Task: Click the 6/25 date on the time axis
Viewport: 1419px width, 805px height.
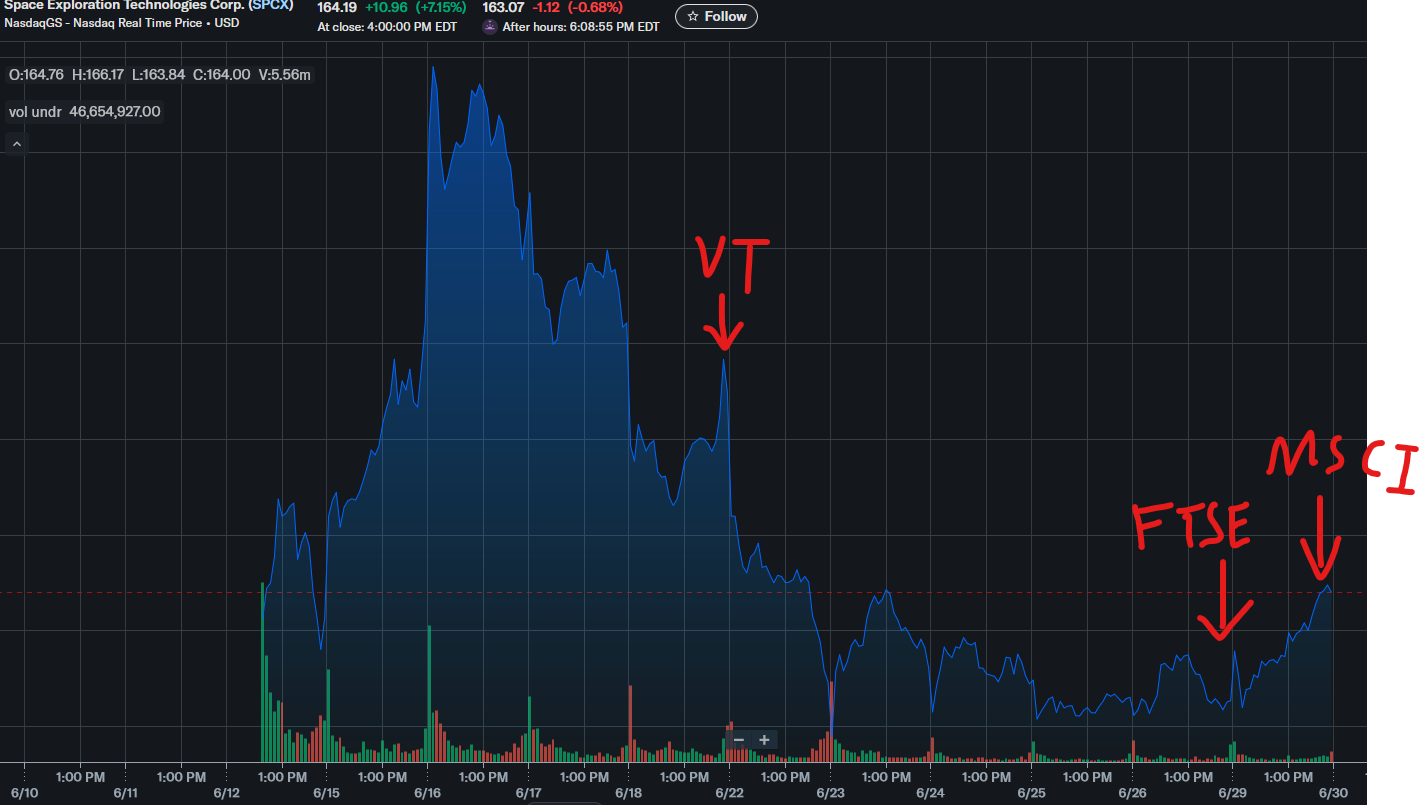Action: click(x=1032, y=793)
